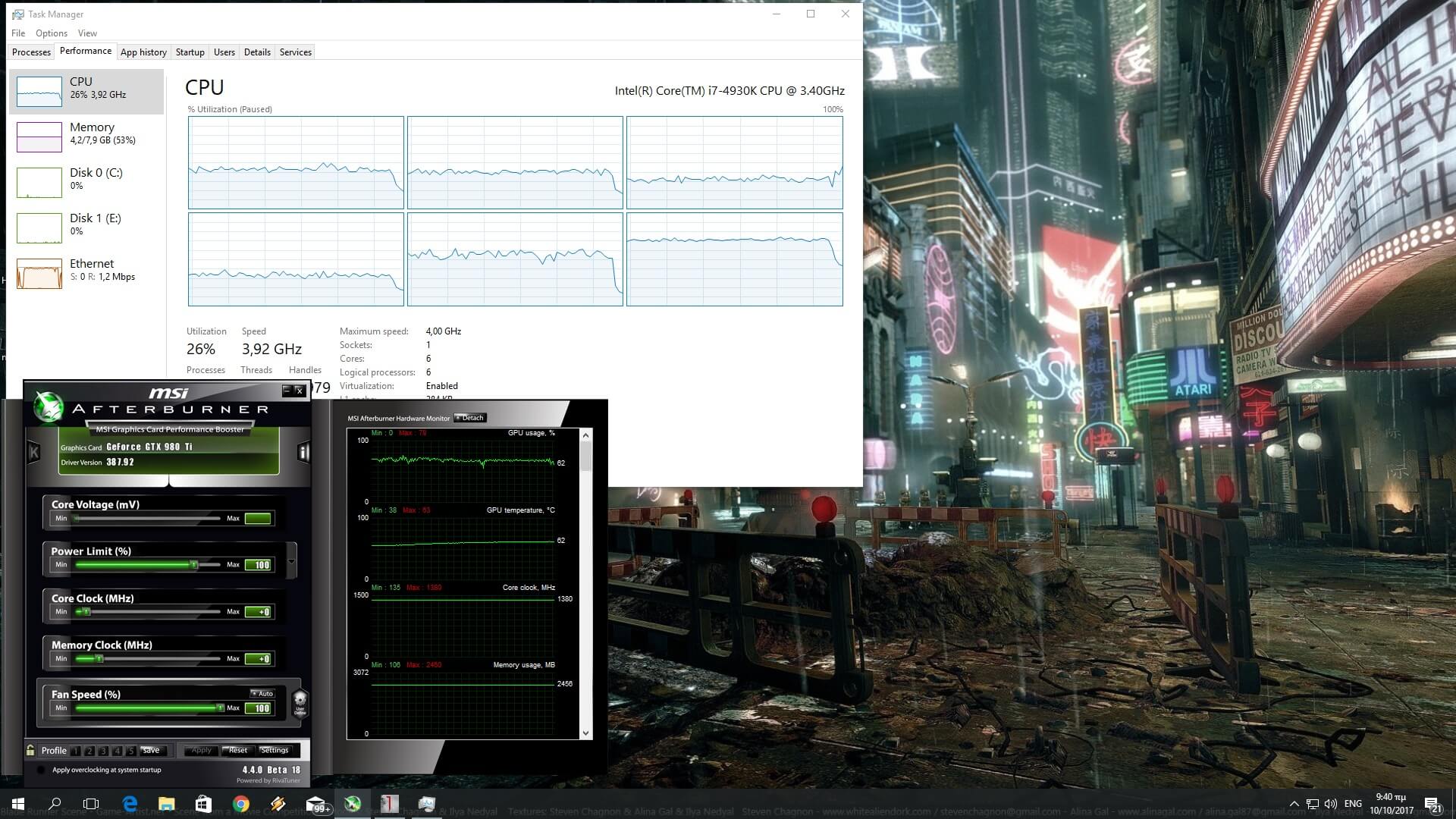Switch to the Processes tab
1456x819 pixels.
31,52
